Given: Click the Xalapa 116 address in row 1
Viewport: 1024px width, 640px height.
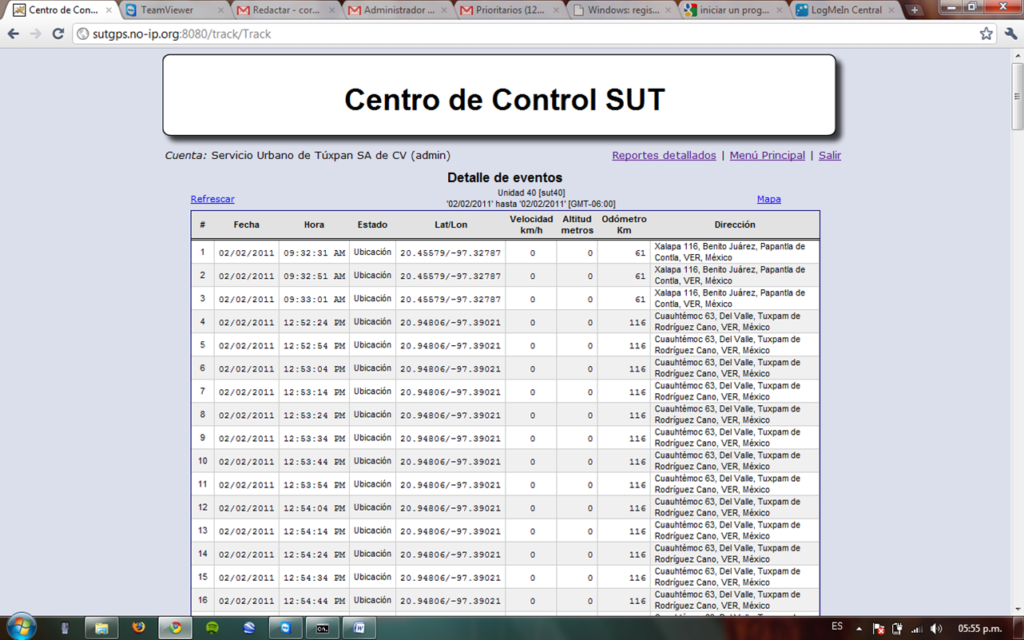Looking at the screenshot, I should coord(729,252).
